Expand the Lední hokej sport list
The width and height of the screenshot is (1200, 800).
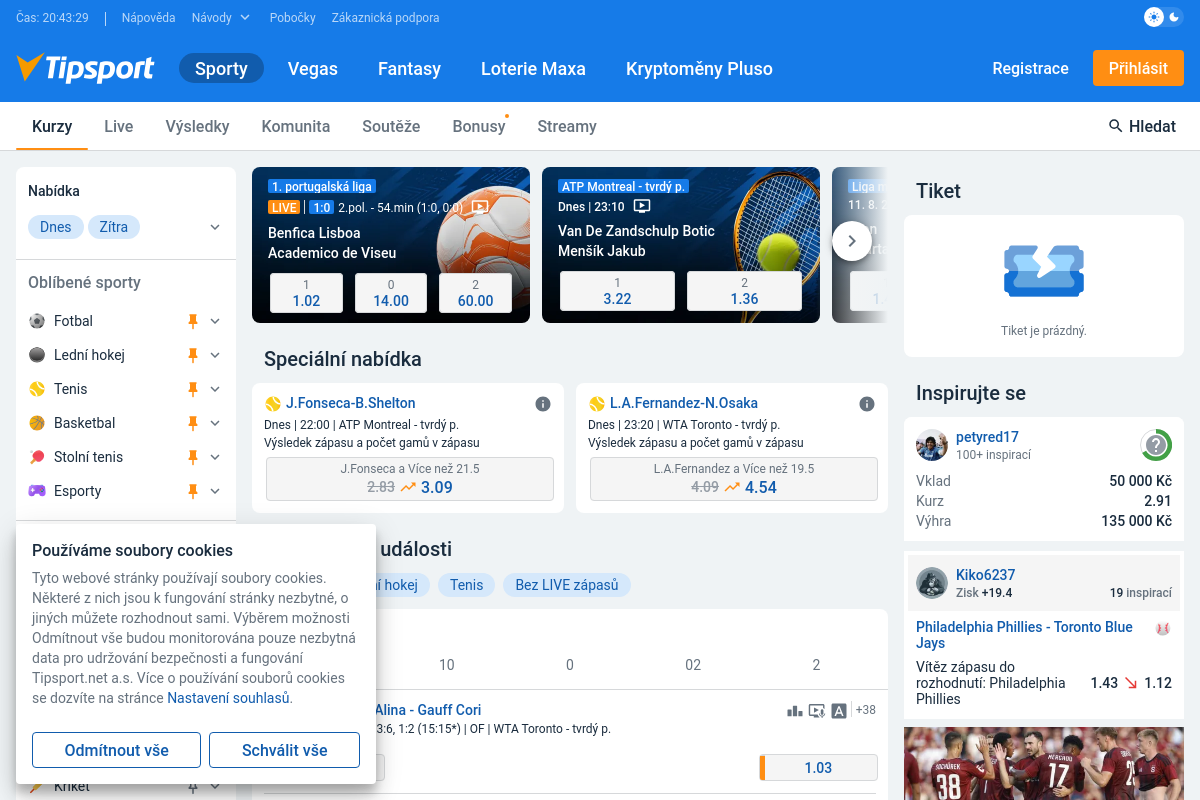pos(215,355)
